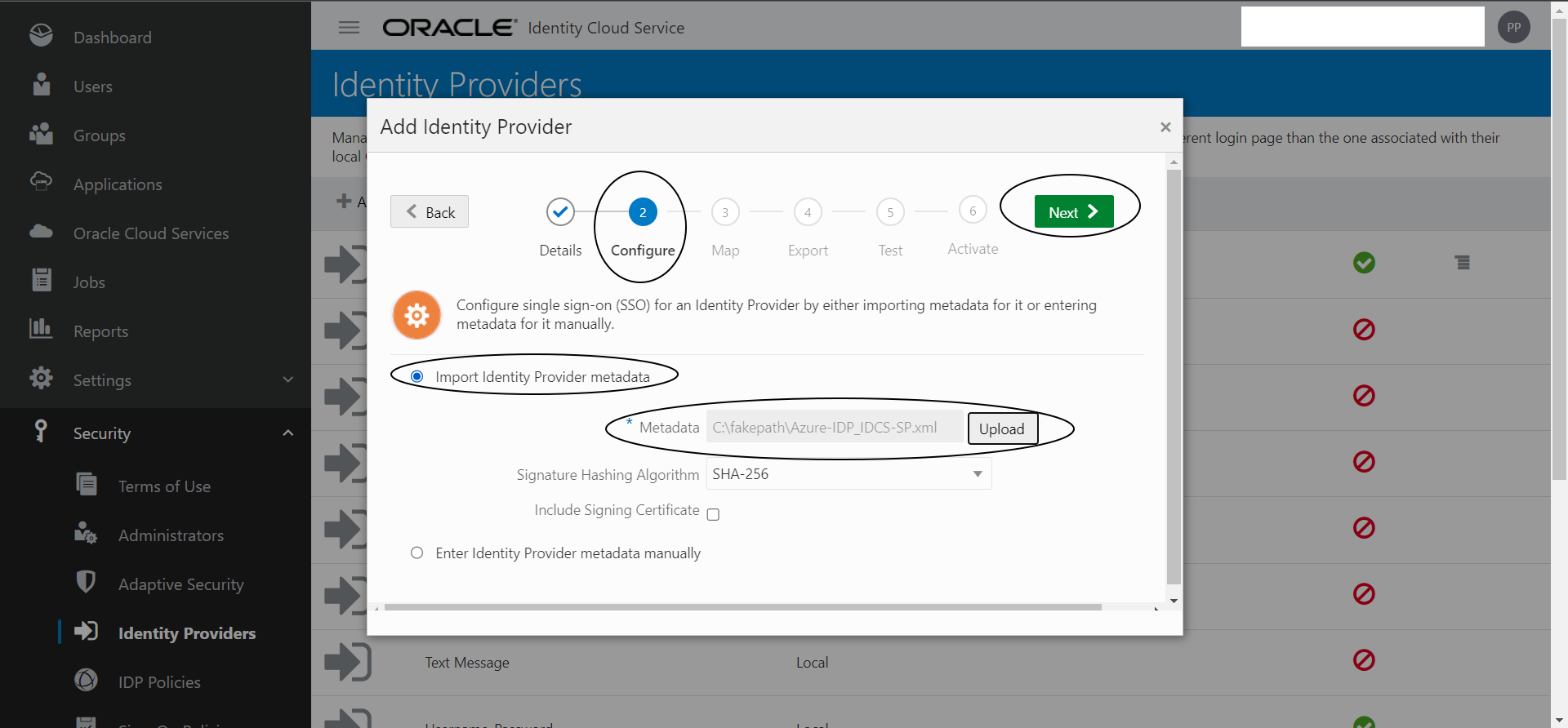Collapse the Security sidebar section
Viewport: 1568px width, 728px height.
287,433
